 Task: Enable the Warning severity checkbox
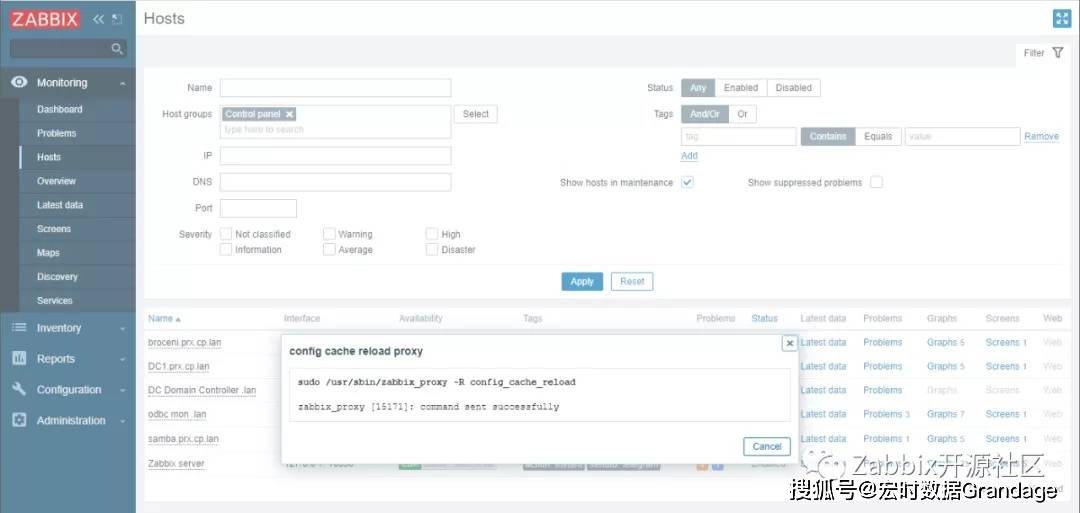[329, 233]
